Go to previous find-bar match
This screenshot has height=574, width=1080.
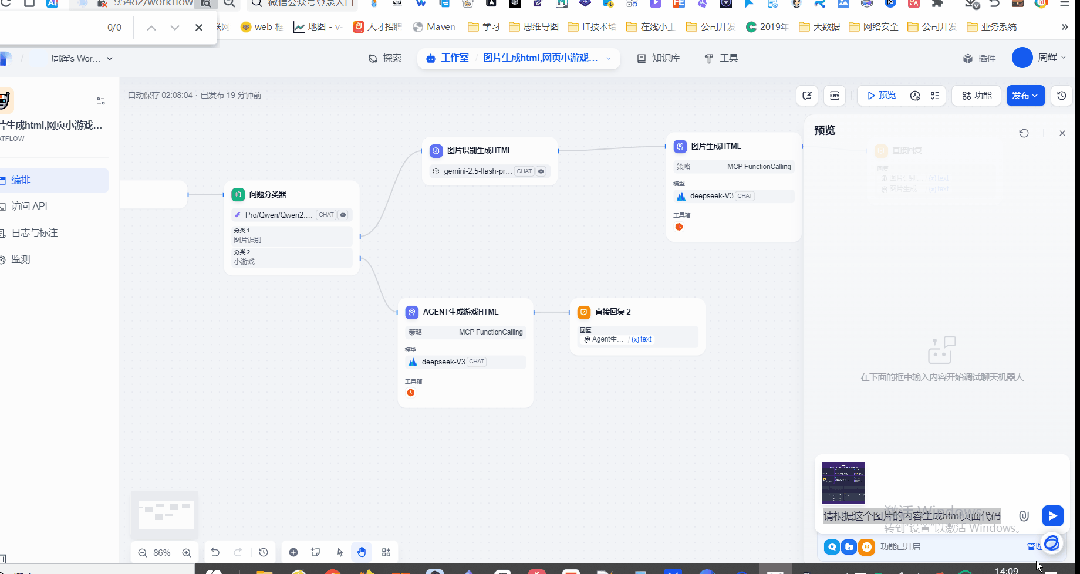pyautogui.click(x=152, y=28)
